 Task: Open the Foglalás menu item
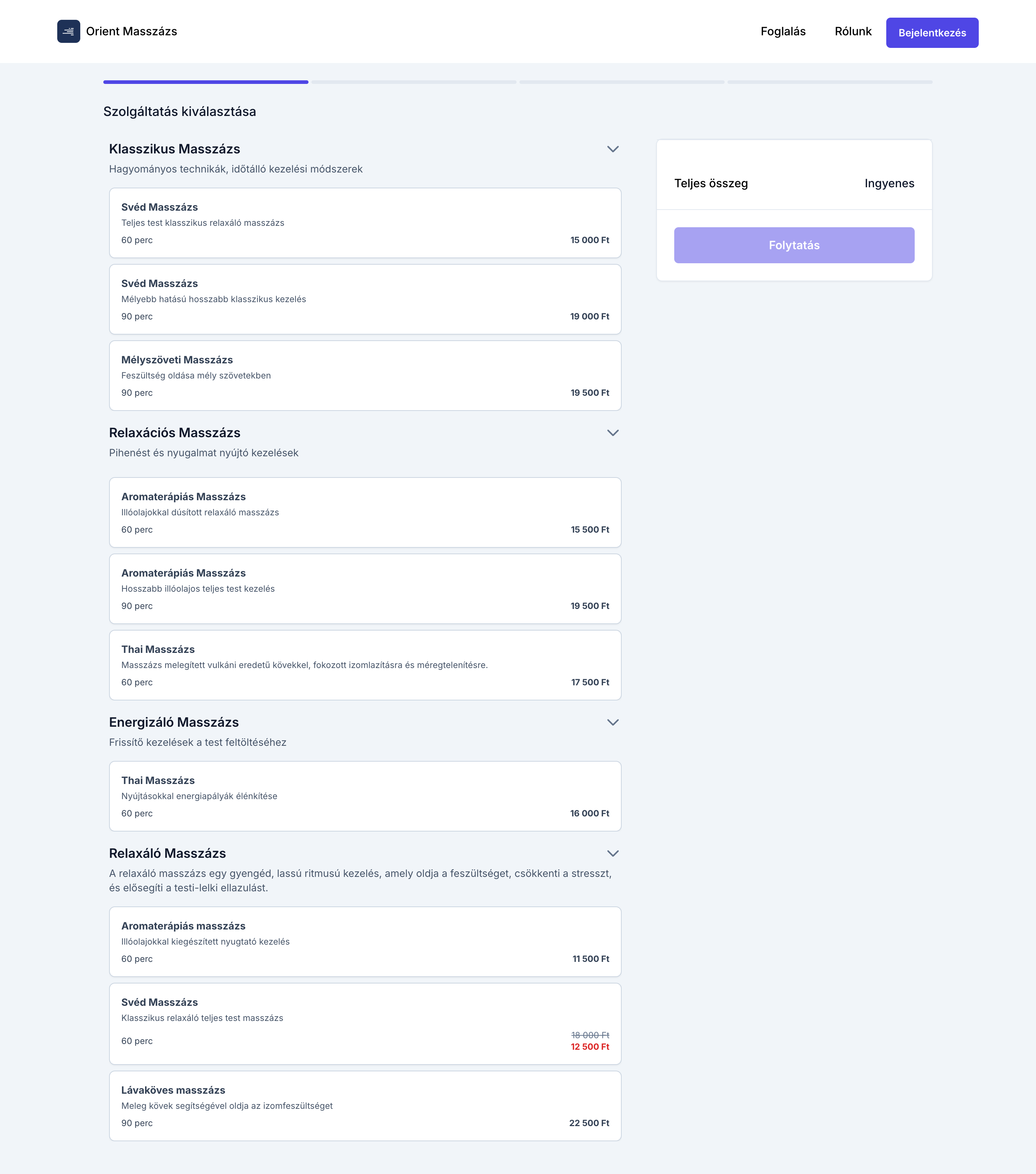tap(783, 32)
